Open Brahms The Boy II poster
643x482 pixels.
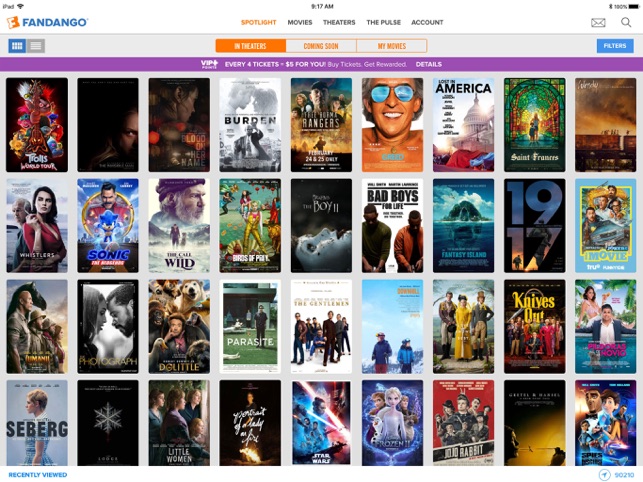(x=321, y=226)
